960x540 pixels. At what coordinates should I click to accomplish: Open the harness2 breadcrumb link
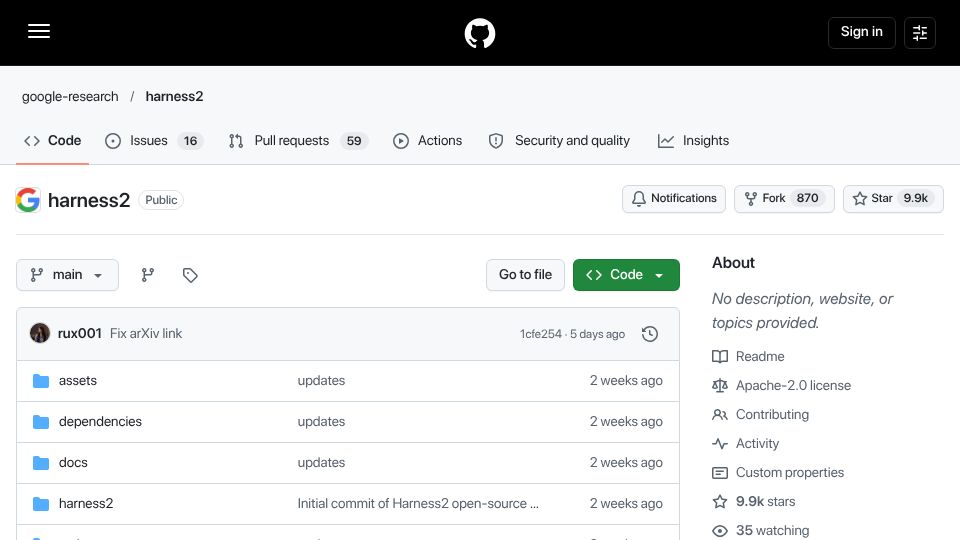(x=174, y=97)
